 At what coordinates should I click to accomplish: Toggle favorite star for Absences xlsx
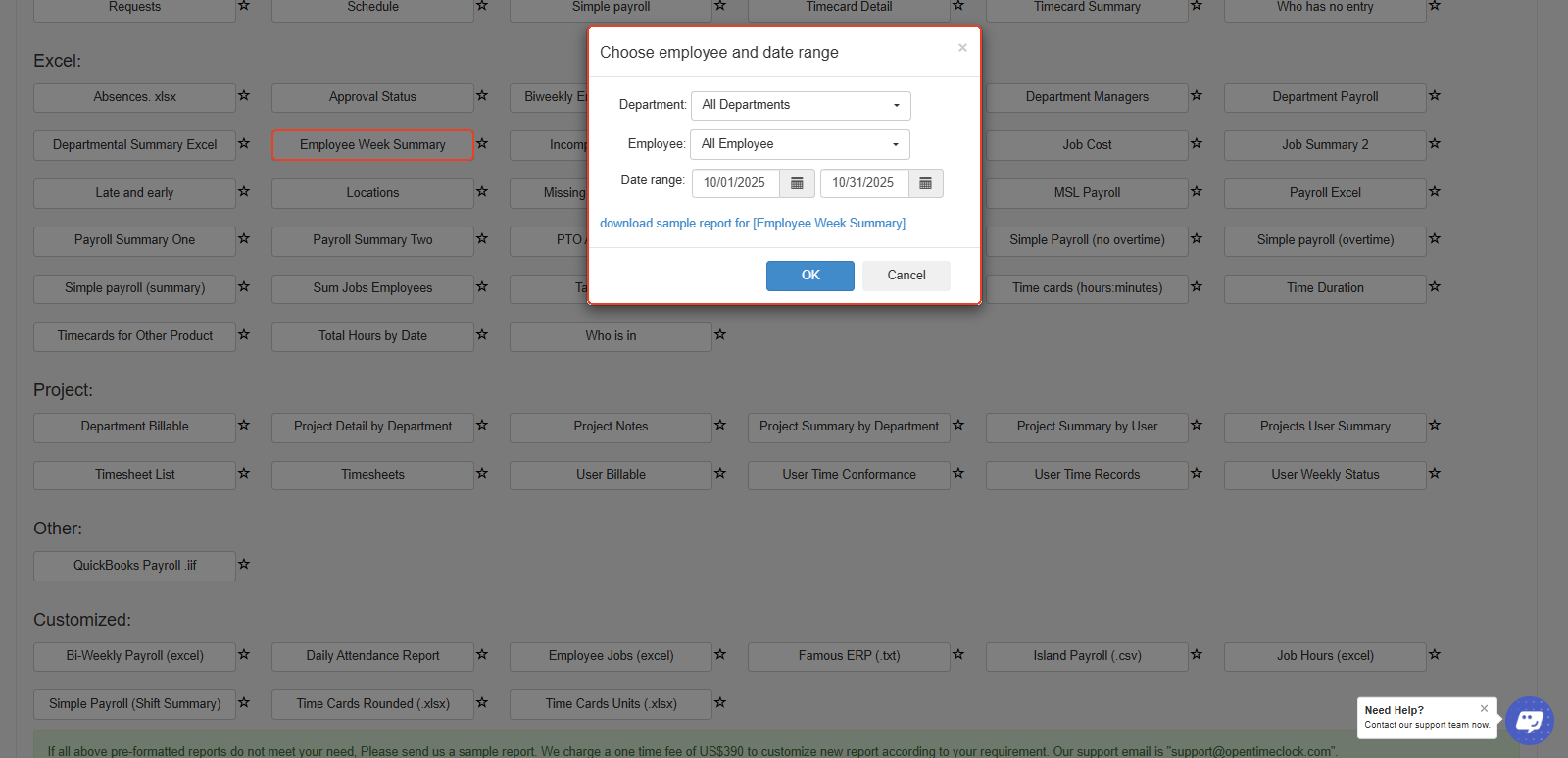click(244, 96)
